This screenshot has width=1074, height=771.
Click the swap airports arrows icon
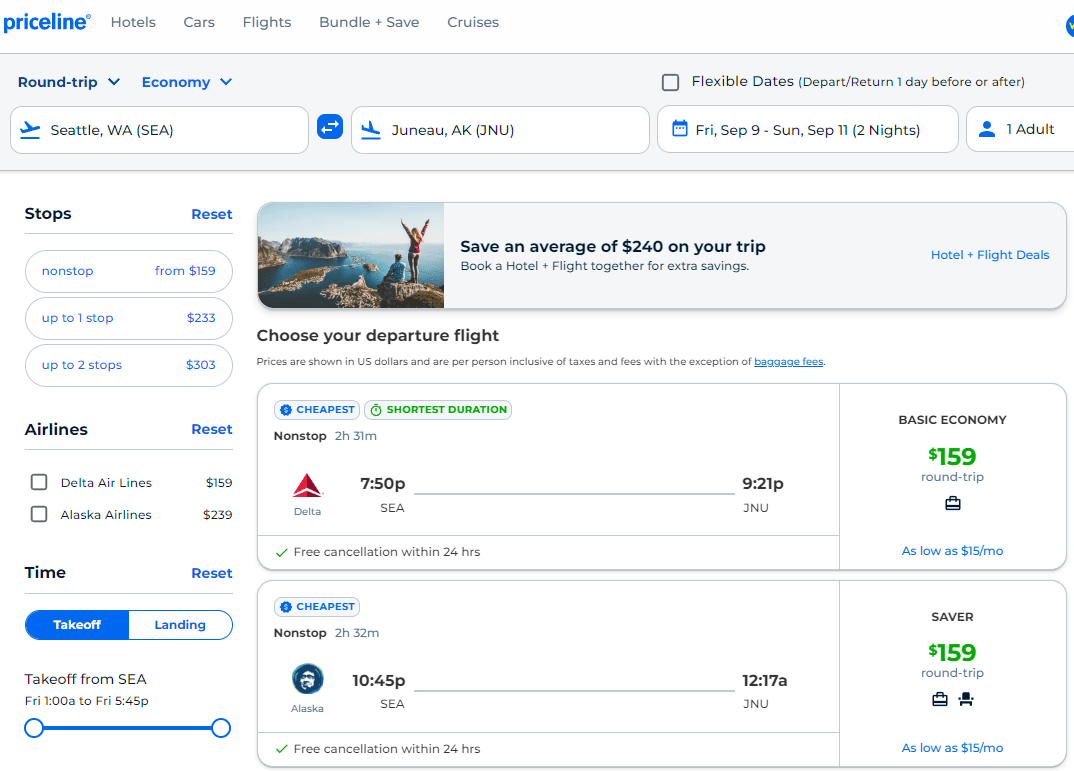tap(329, 128)
